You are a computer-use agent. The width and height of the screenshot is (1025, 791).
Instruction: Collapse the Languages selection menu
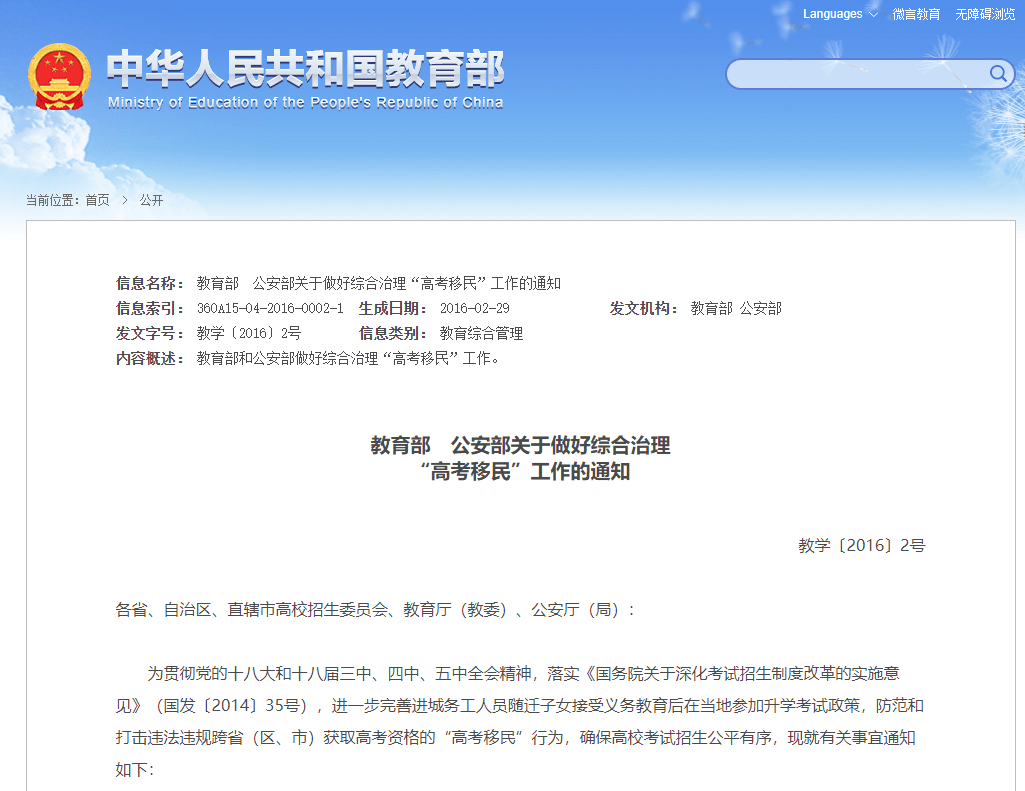click(x=833, y=14)
